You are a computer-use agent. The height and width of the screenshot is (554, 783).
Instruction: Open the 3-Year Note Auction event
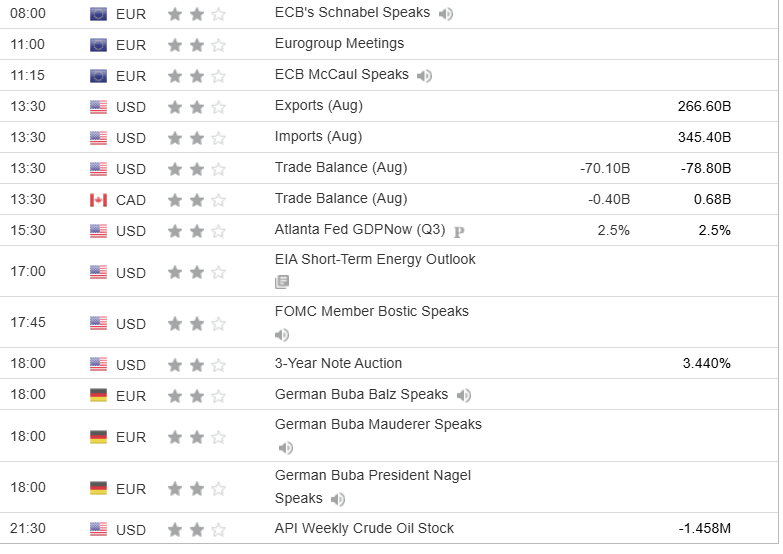click(338, 364)
